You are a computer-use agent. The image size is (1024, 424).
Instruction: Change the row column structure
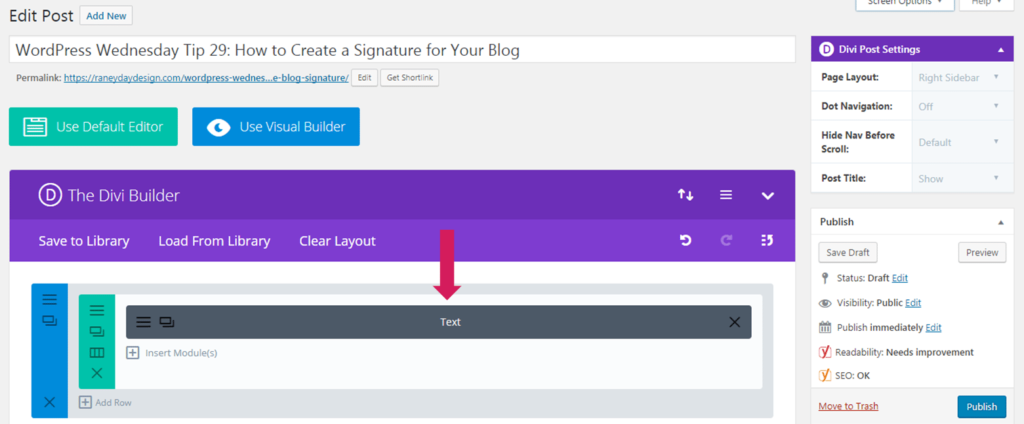pyautogui.click(x=97, y=353)
